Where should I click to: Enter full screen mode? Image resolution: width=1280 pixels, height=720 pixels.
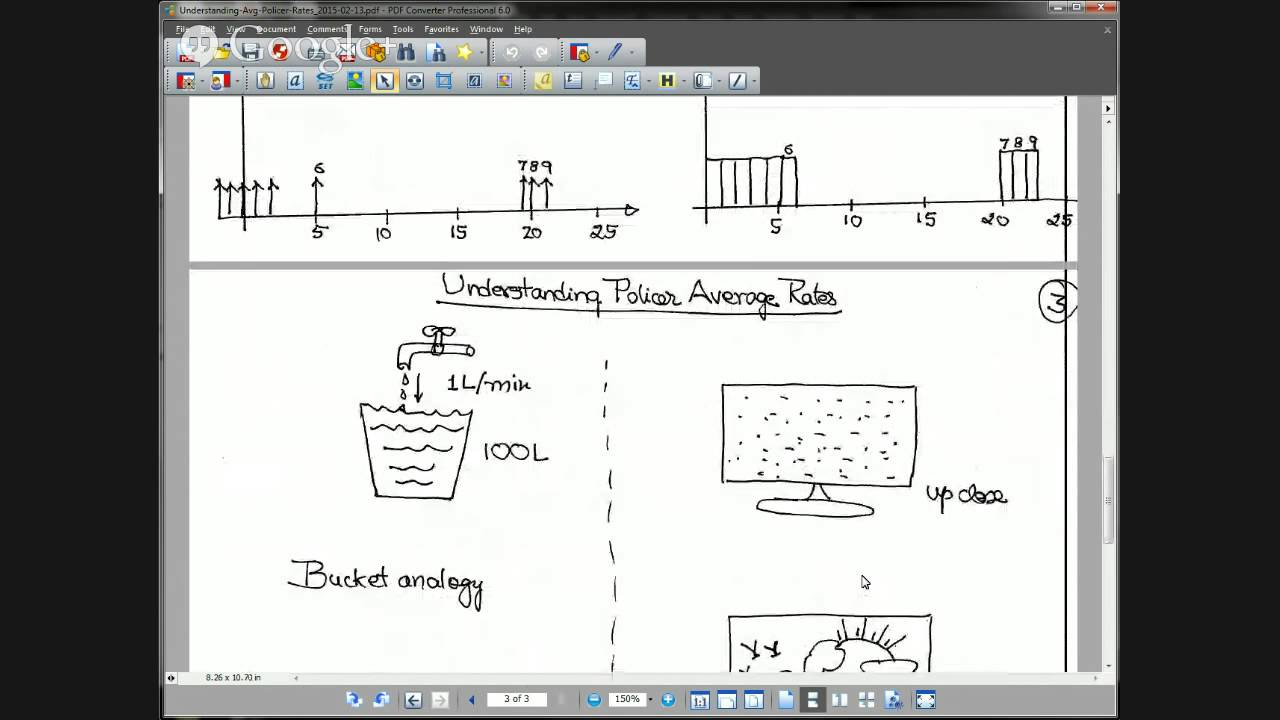click(x=926, y=700)
